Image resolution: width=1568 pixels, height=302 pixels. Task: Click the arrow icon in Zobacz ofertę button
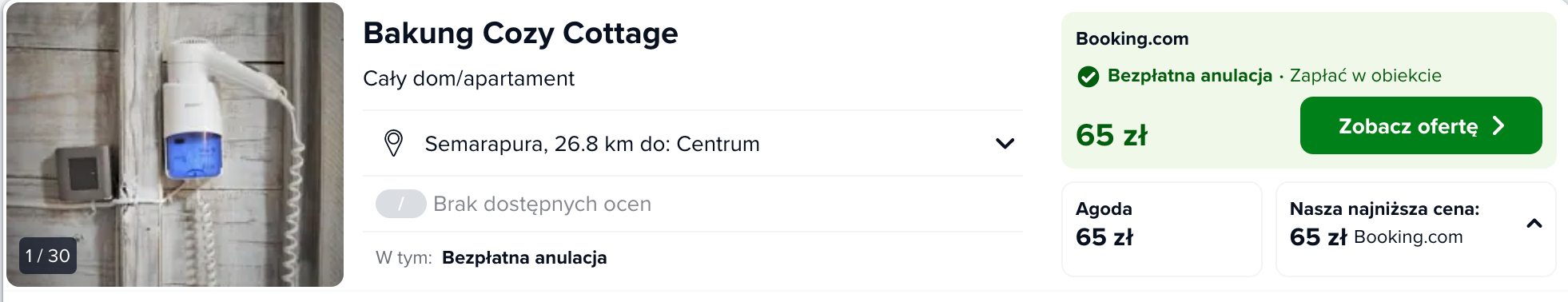tap(1498, 126)
